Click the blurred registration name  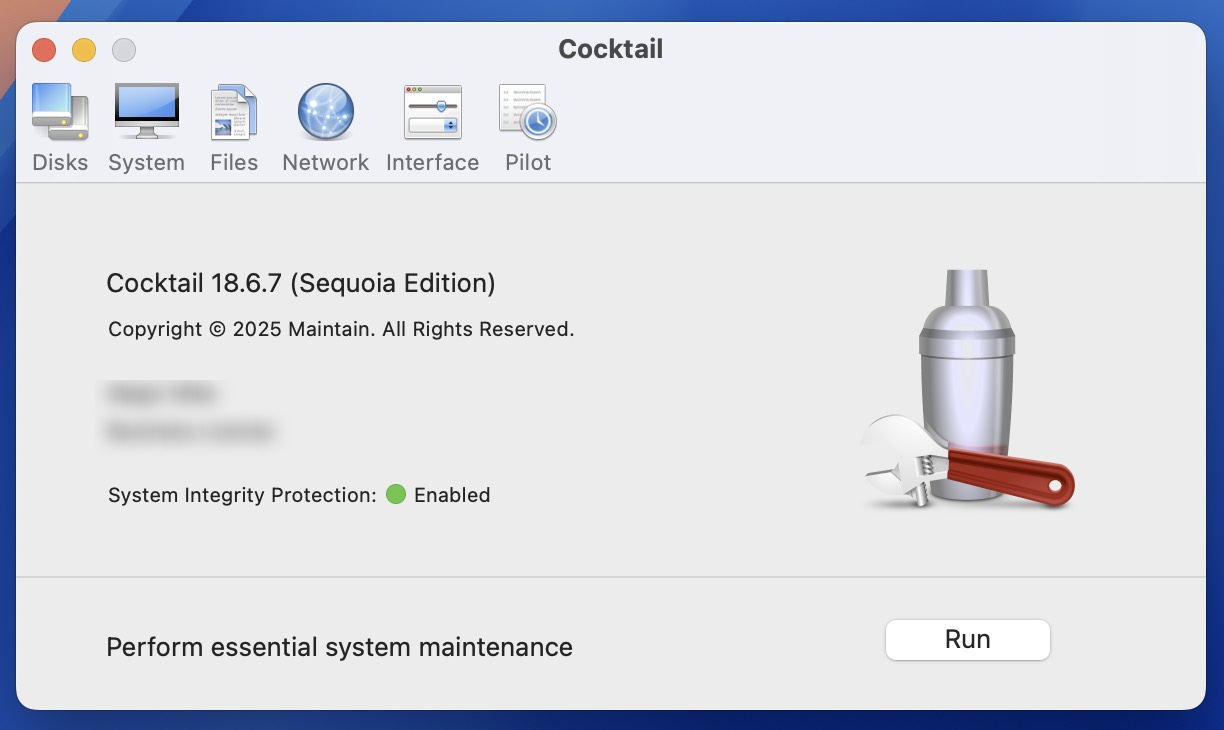[161, 393]
